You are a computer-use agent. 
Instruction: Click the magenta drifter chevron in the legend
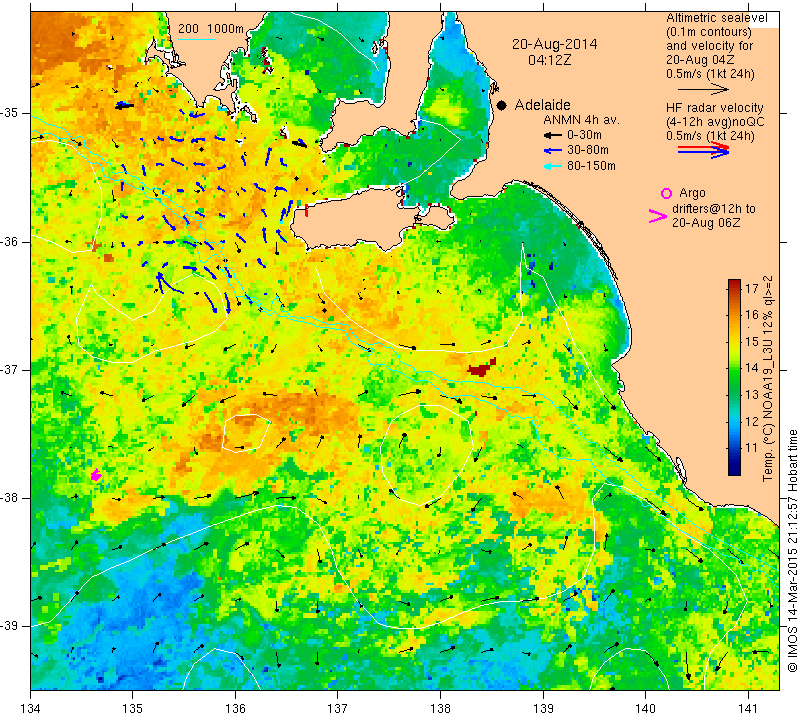pos(657,216)
